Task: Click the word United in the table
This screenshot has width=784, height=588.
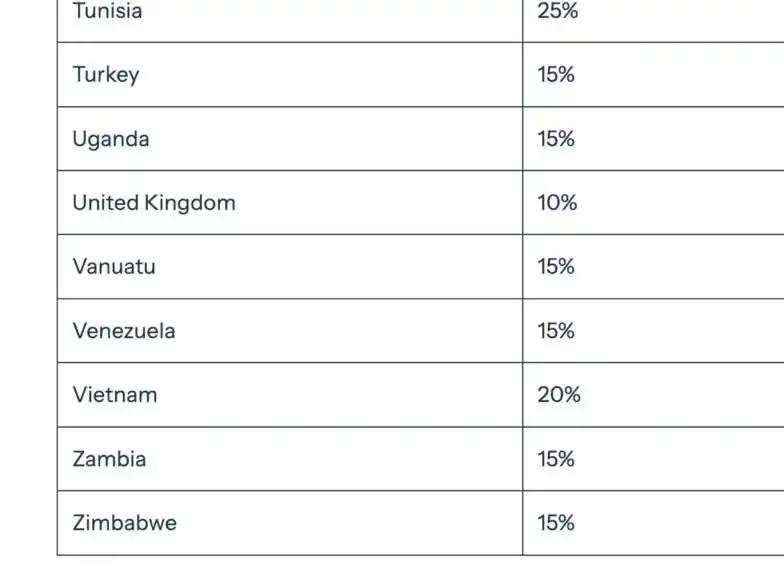Action: pos(105,203)
